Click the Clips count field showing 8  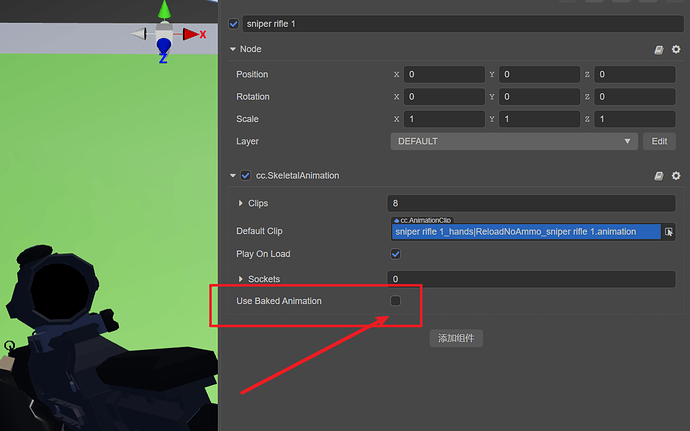[531, 203]
